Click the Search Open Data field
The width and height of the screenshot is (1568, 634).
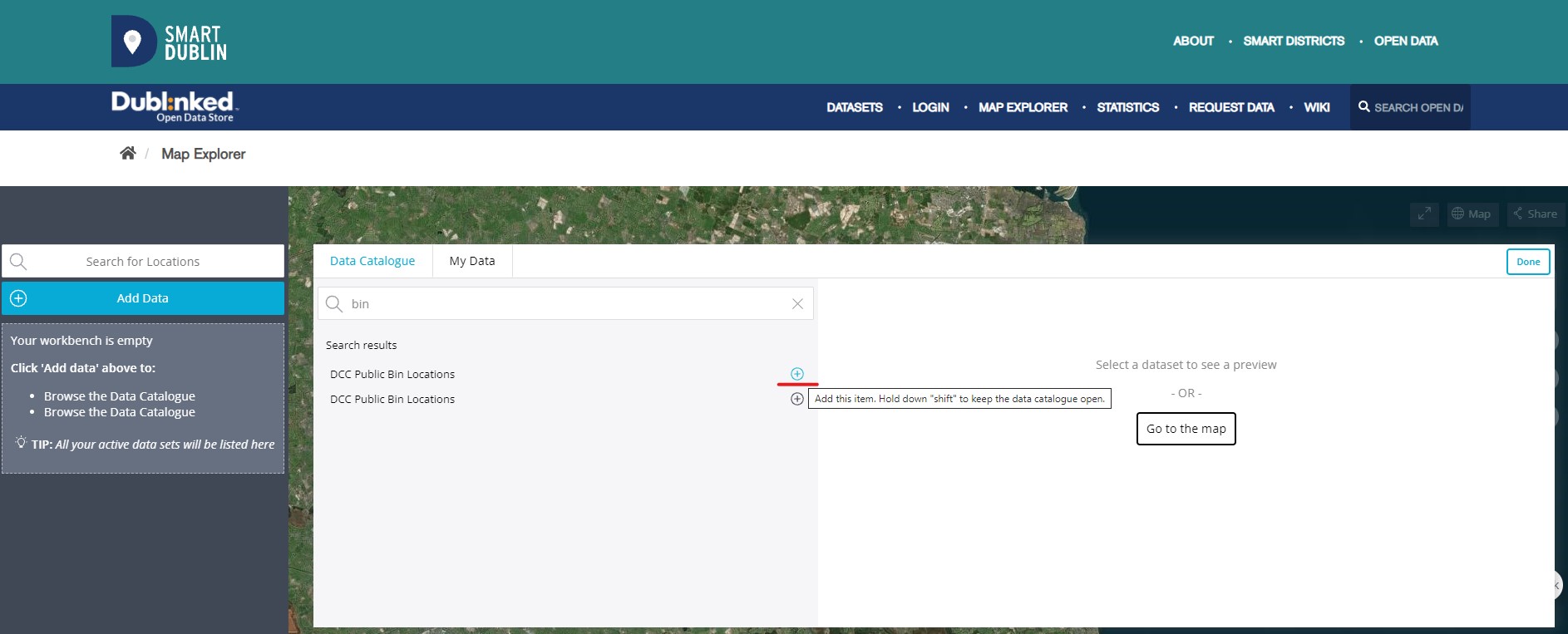pos(1418,107)
